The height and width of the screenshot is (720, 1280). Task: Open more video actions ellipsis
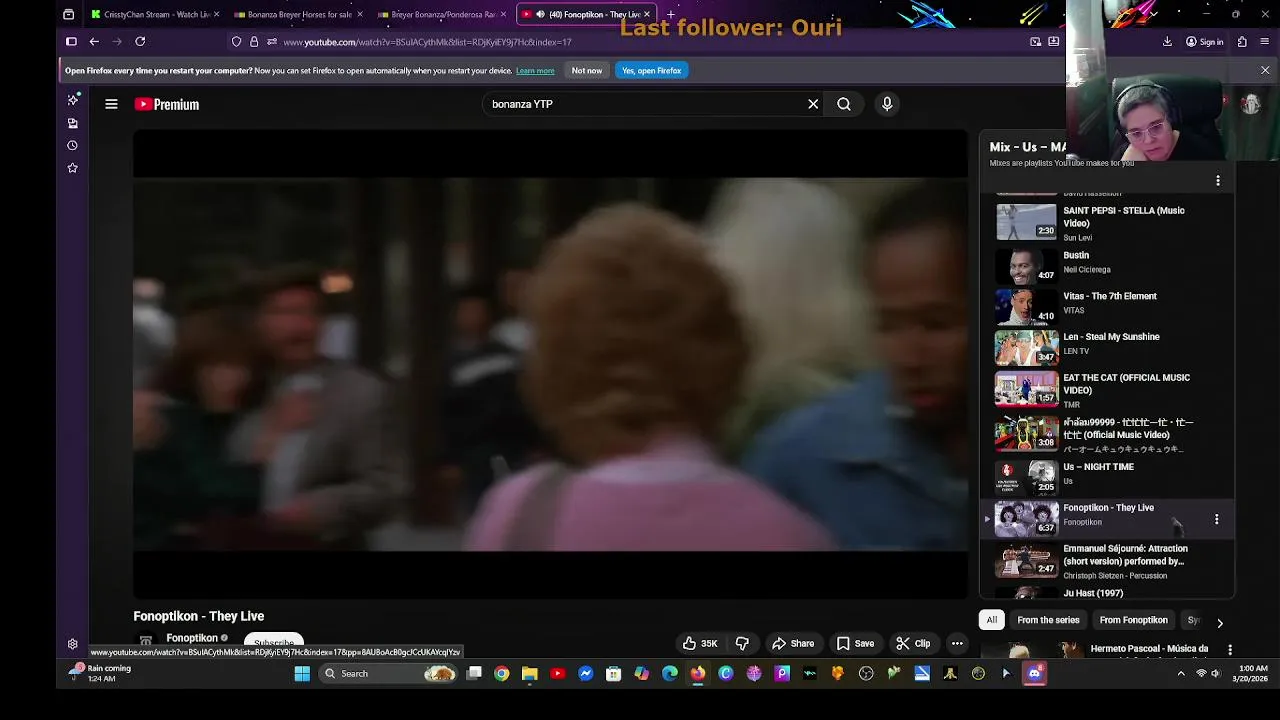coord(957,644)
